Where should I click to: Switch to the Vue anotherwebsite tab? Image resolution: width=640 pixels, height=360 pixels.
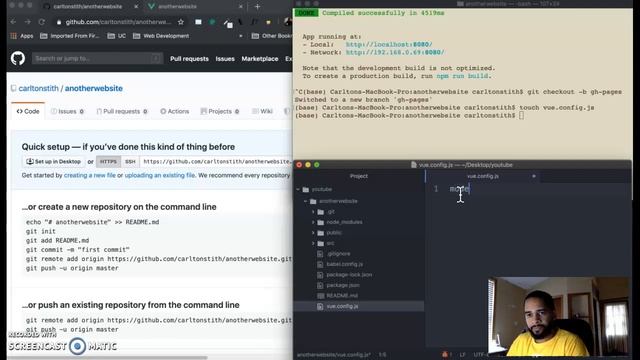(177, 7)
